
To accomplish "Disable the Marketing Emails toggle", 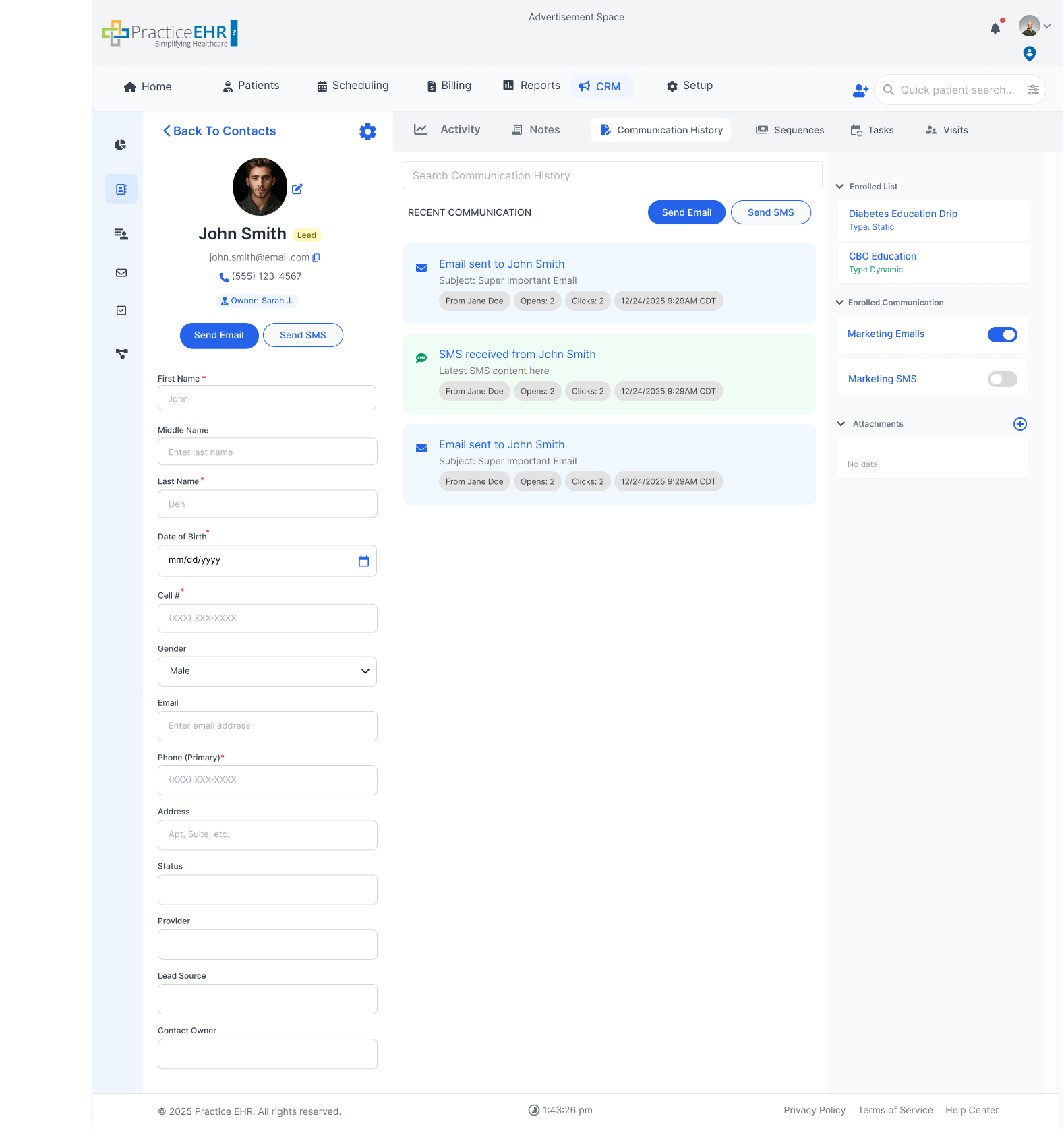I will coord(1002,334).
